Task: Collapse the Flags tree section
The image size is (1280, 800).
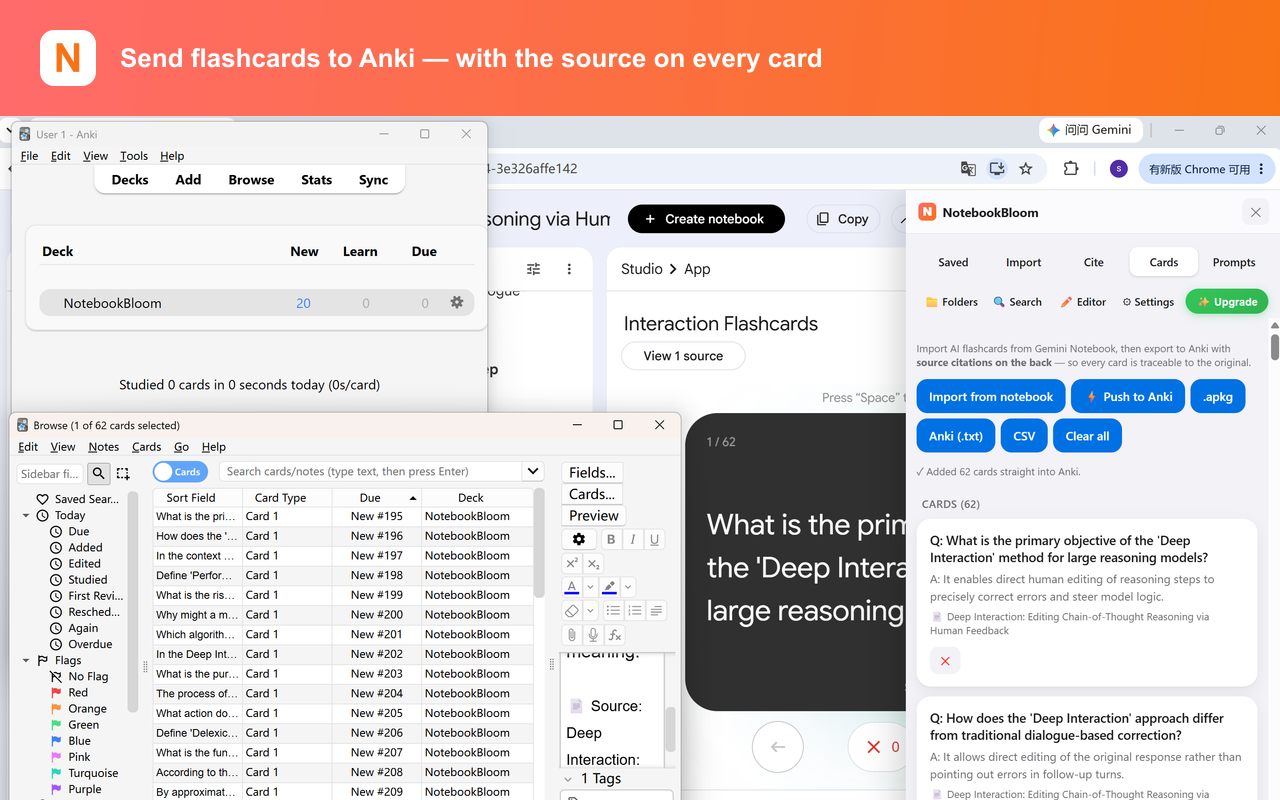Action: click(26, 660)
